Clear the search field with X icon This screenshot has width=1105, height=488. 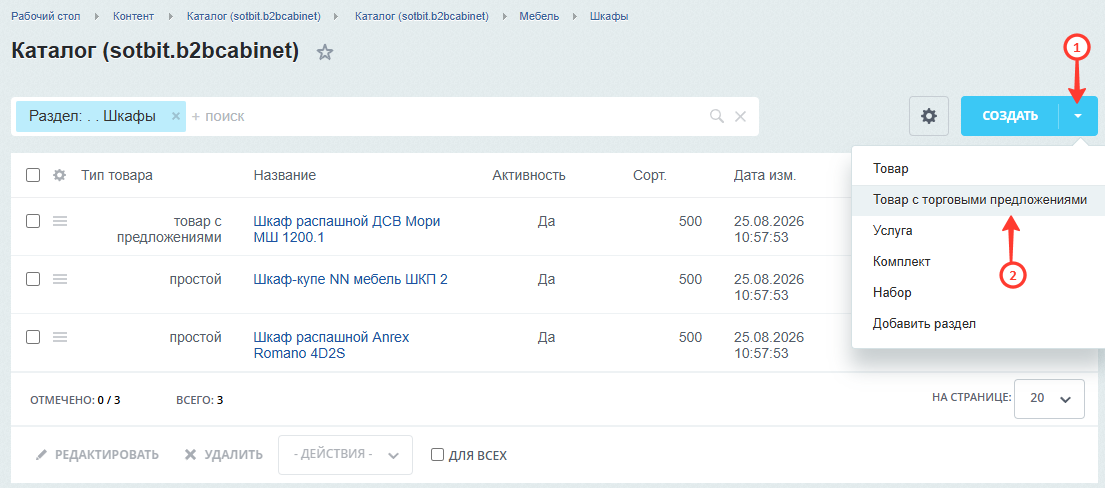click(x=740, y=116)
